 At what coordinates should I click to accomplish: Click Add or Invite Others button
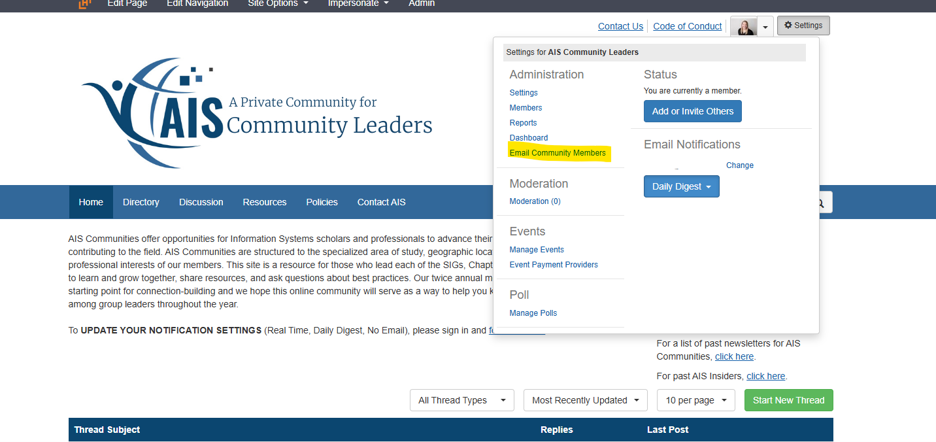tap(692, 111)
